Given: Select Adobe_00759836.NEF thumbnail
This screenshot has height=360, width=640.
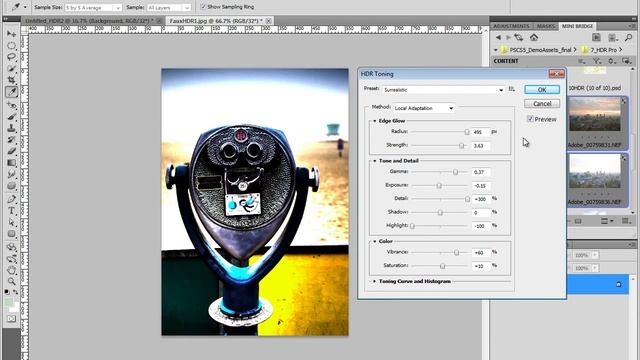Looking at the screenshot, I should (x=595, y=171).
